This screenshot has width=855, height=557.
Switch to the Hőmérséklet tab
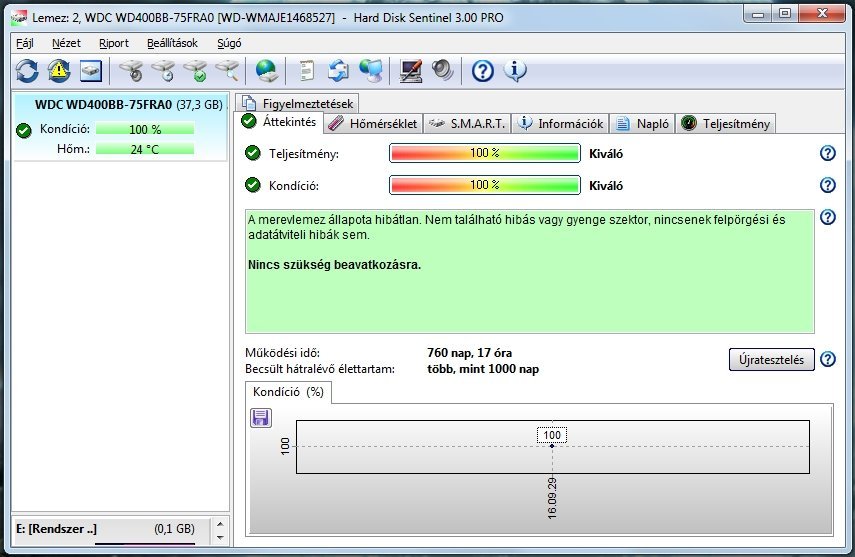(374, 124)
